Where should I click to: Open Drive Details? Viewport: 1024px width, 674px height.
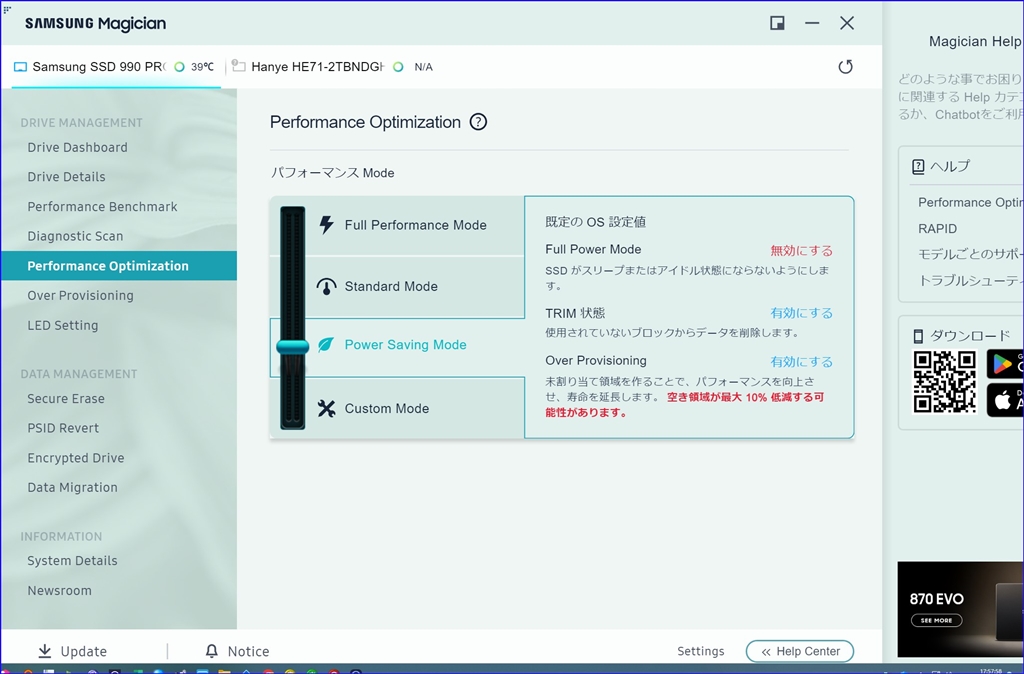click(66, 177)
